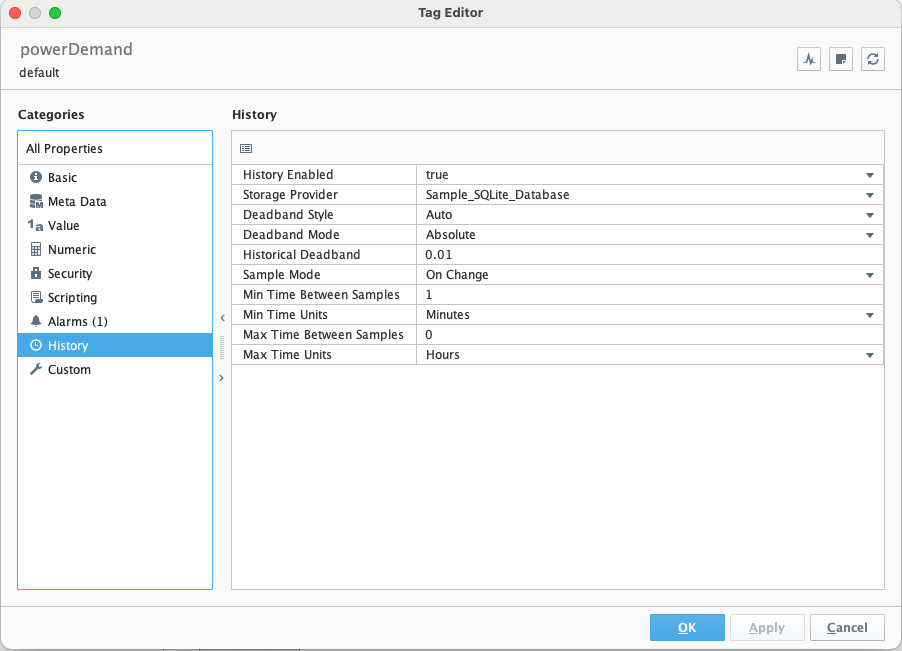Click the Historical Deadband value field
The image size is (902, 651).
click(x=648, y=255)
